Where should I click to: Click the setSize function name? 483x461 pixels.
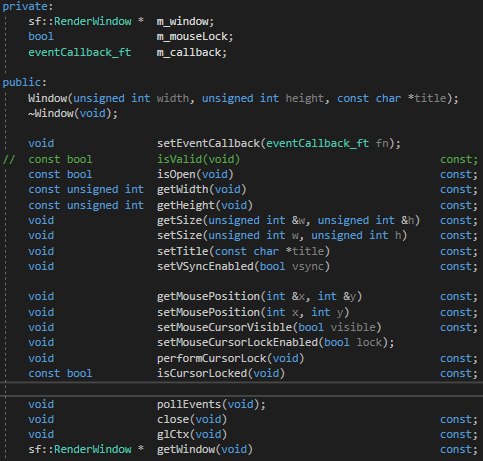coord(179,235)
